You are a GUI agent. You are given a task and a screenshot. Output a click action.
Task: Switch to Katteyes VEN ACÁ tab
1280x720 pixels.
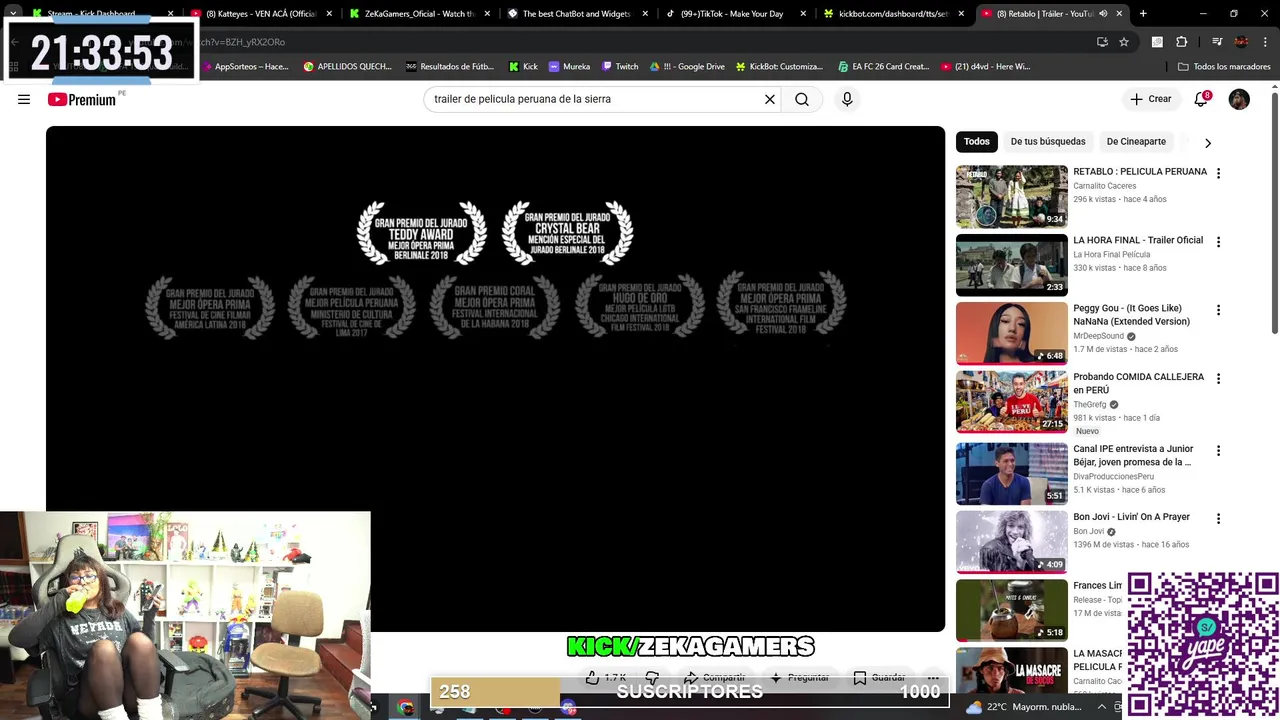coord(260,14)
